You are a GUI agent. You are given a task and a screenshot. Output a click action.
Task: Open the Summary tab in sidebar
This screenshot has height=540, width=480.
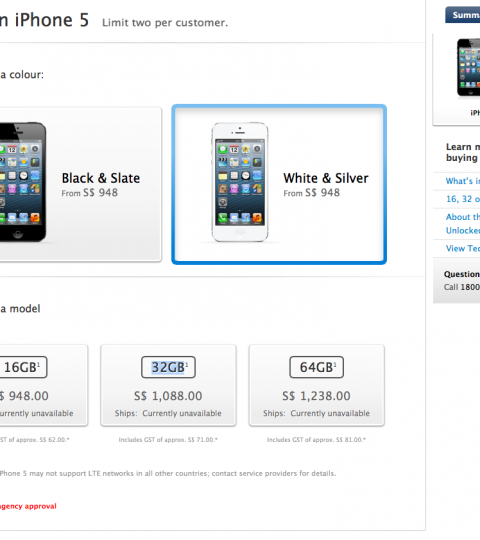pyautogui.click(x=462, y=15)
